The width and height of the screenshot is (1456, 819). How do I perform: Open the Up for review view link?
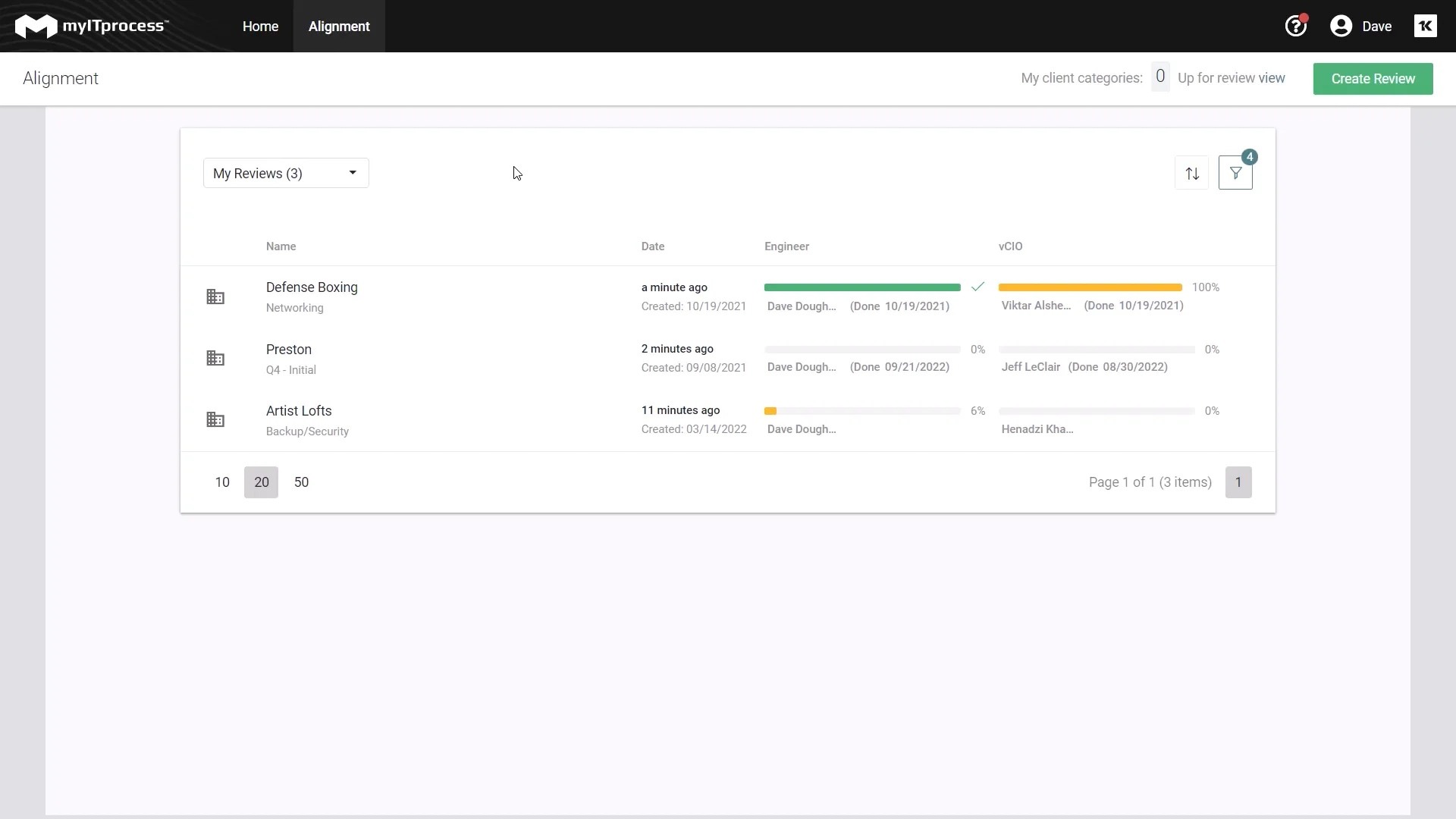[x=1232, y=77]
